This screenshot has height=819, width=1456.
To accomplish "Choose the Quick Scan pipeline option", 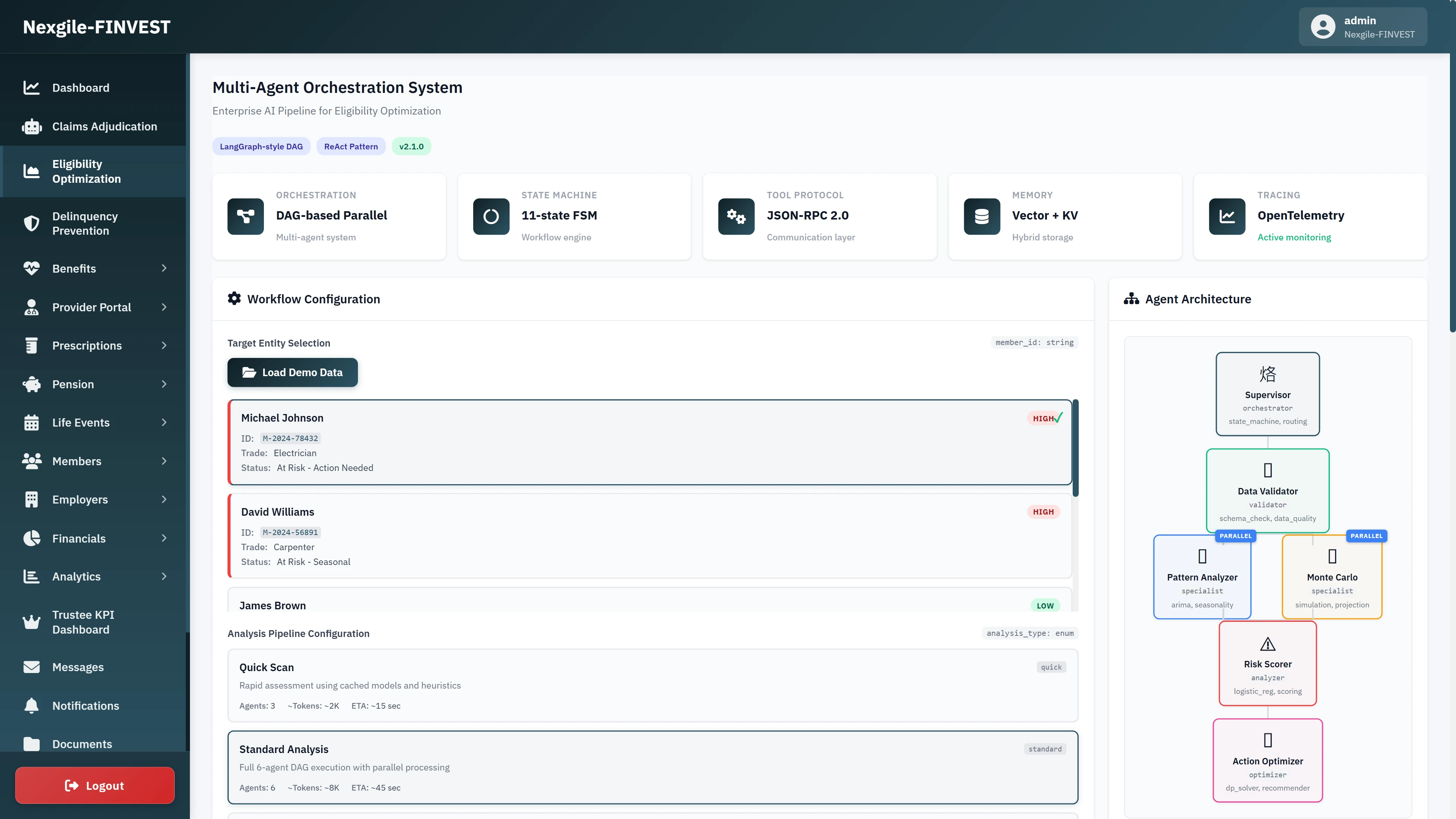I will coord(652,685).
